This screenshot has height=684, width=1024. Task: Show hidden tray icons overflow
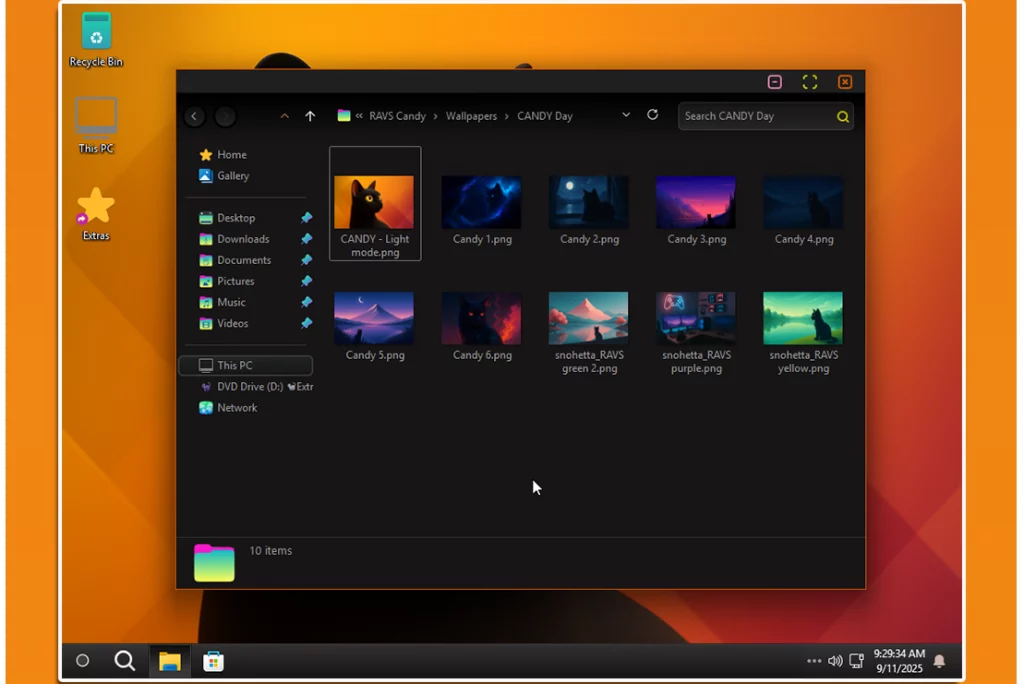coord(814,661)
